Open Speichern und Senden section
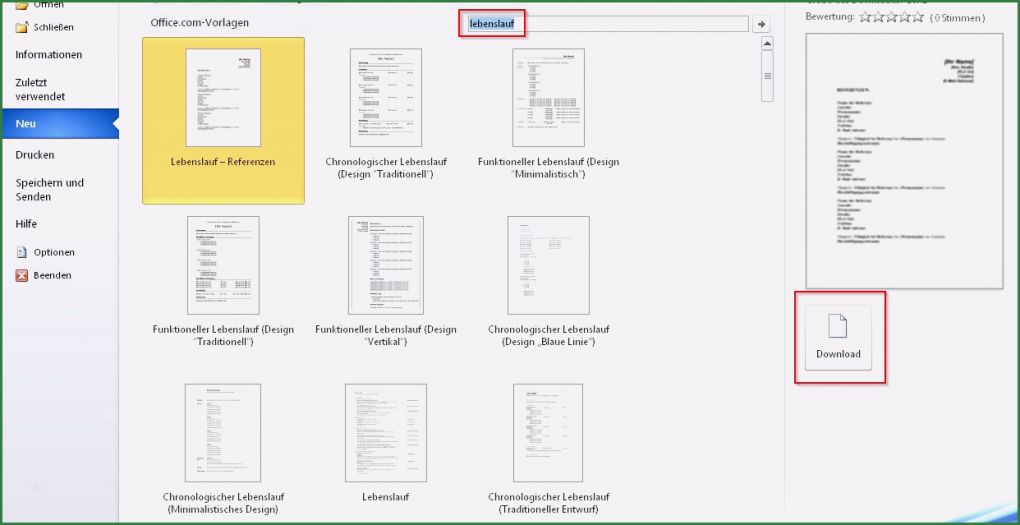 pyautogui.click(x=50, y=190)
